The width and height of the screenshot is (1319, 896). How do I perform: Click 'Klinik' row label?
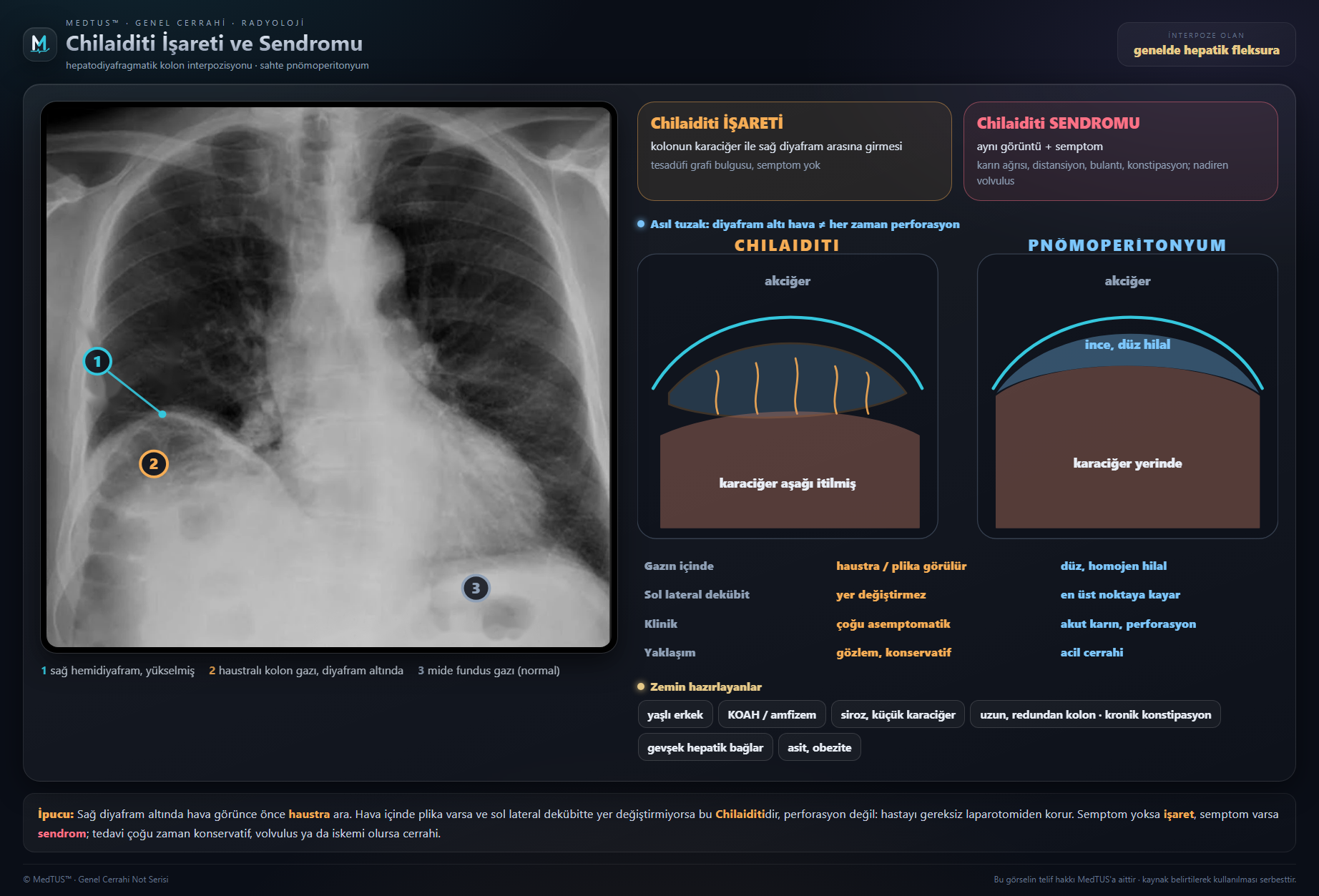(x=661, y=624)
